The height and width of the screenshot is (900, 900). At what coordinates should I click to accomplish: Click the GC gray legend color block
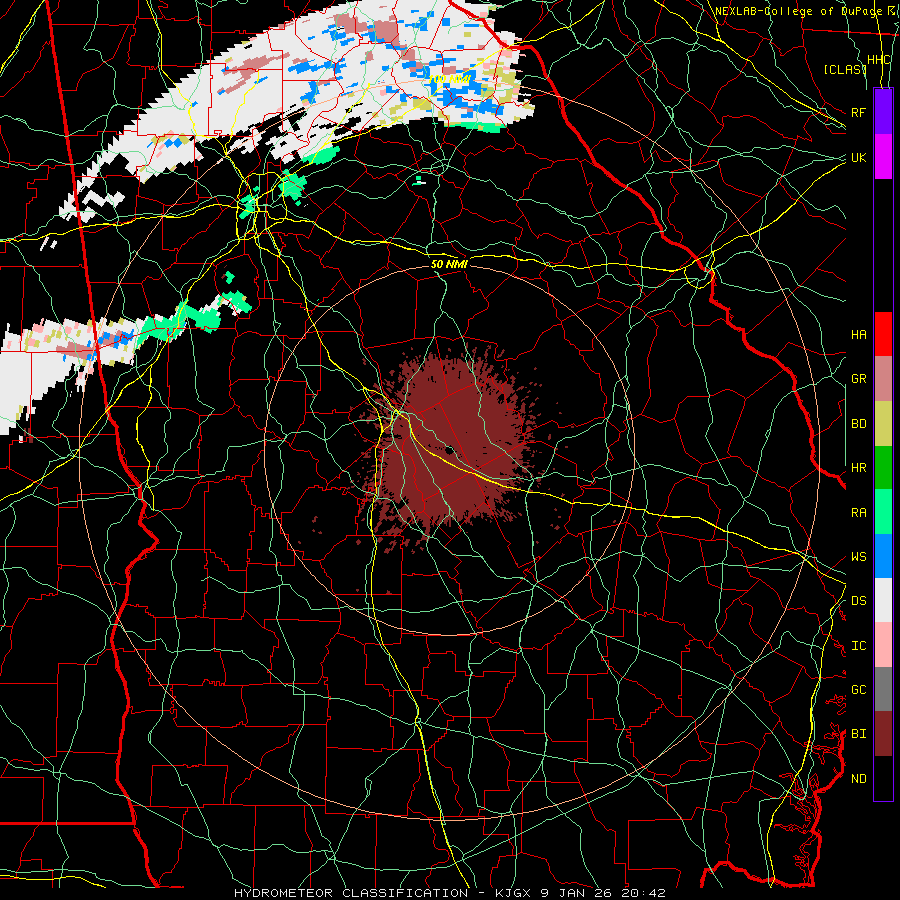[883, 689]
